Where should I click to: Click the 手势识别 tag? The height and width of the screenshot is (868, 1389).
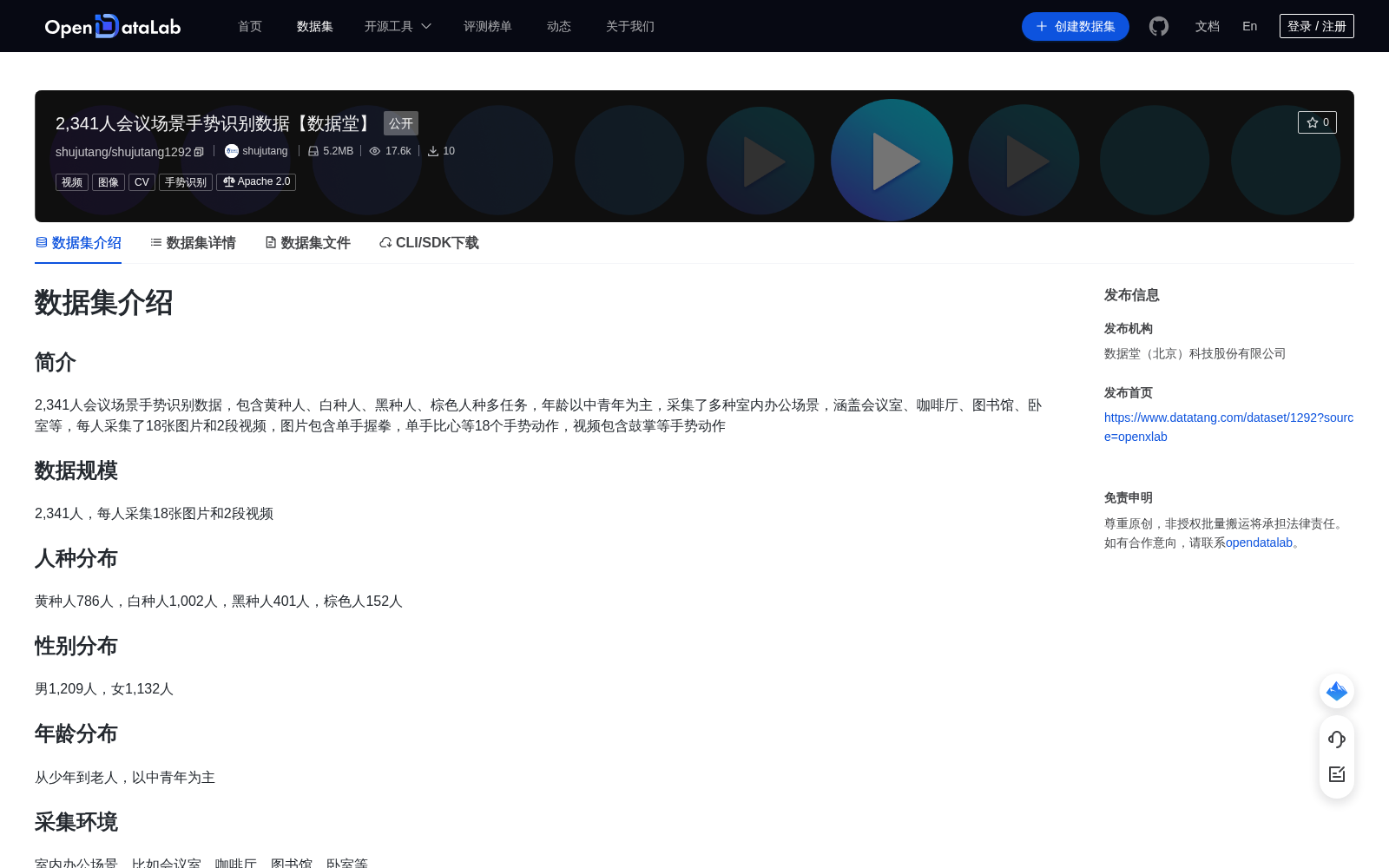pyautogui.click(x=186, y=182)
